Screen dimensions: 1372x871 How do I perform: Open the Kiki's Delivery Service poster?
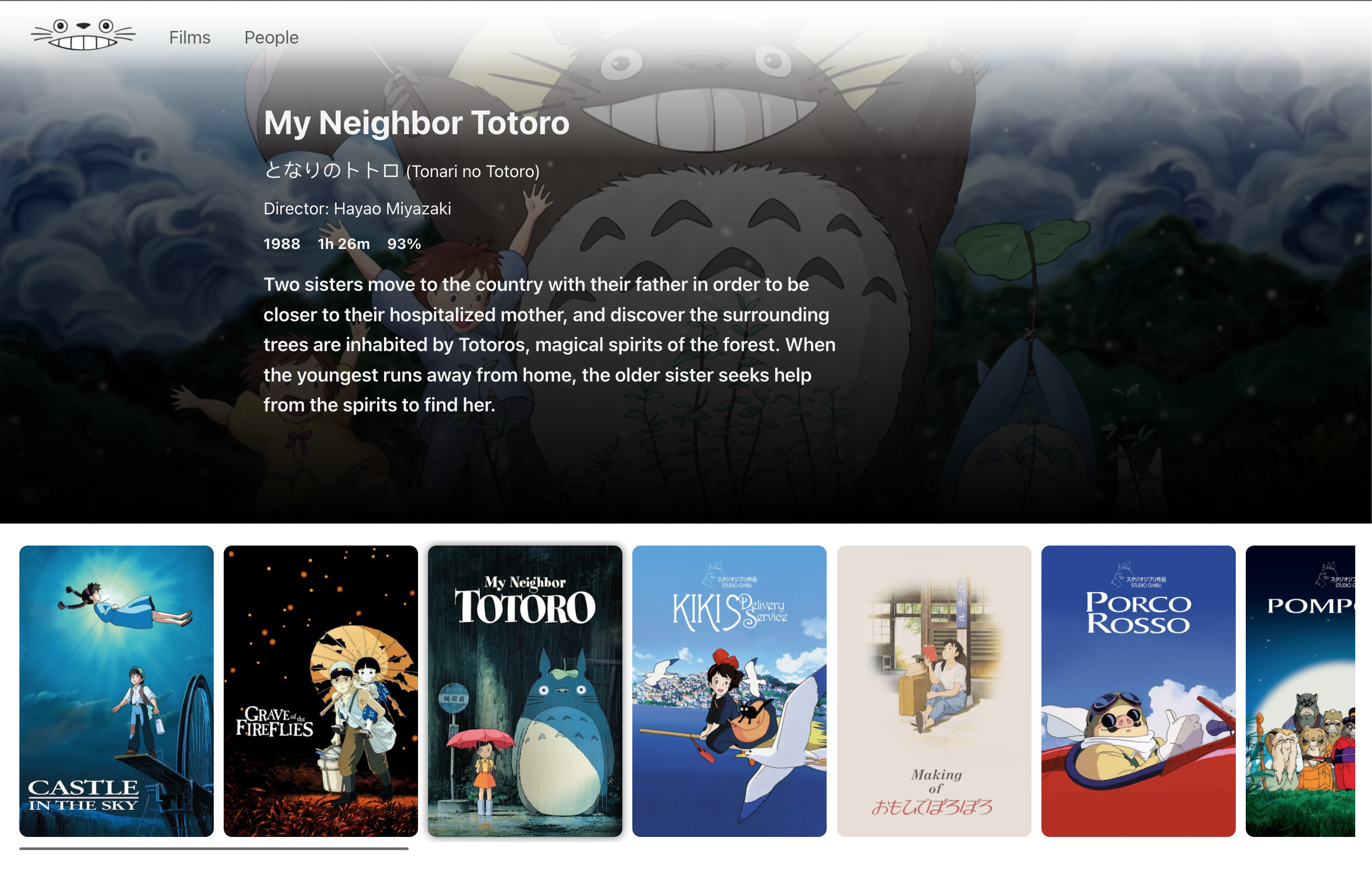[x=729, y=691]
